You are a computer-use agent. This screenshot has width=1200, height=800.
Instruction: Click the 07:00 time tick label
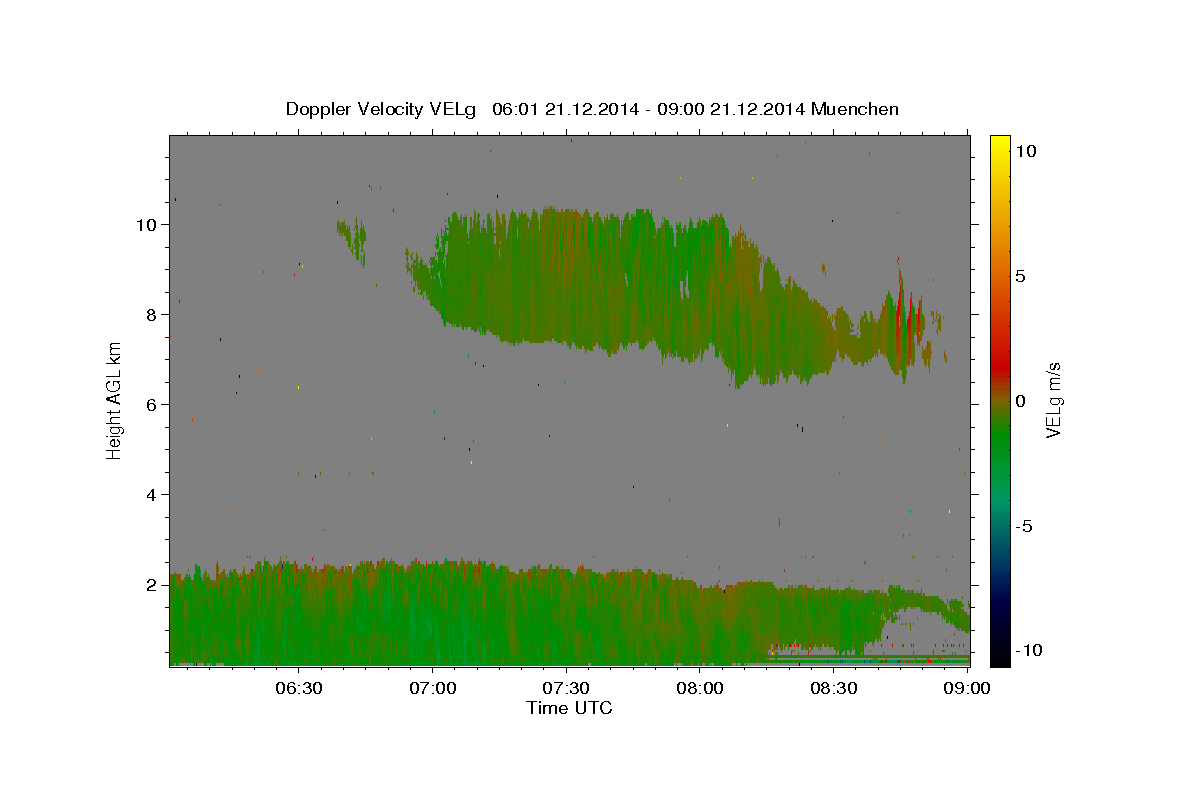pyautogui.click(x=433, y=689)
